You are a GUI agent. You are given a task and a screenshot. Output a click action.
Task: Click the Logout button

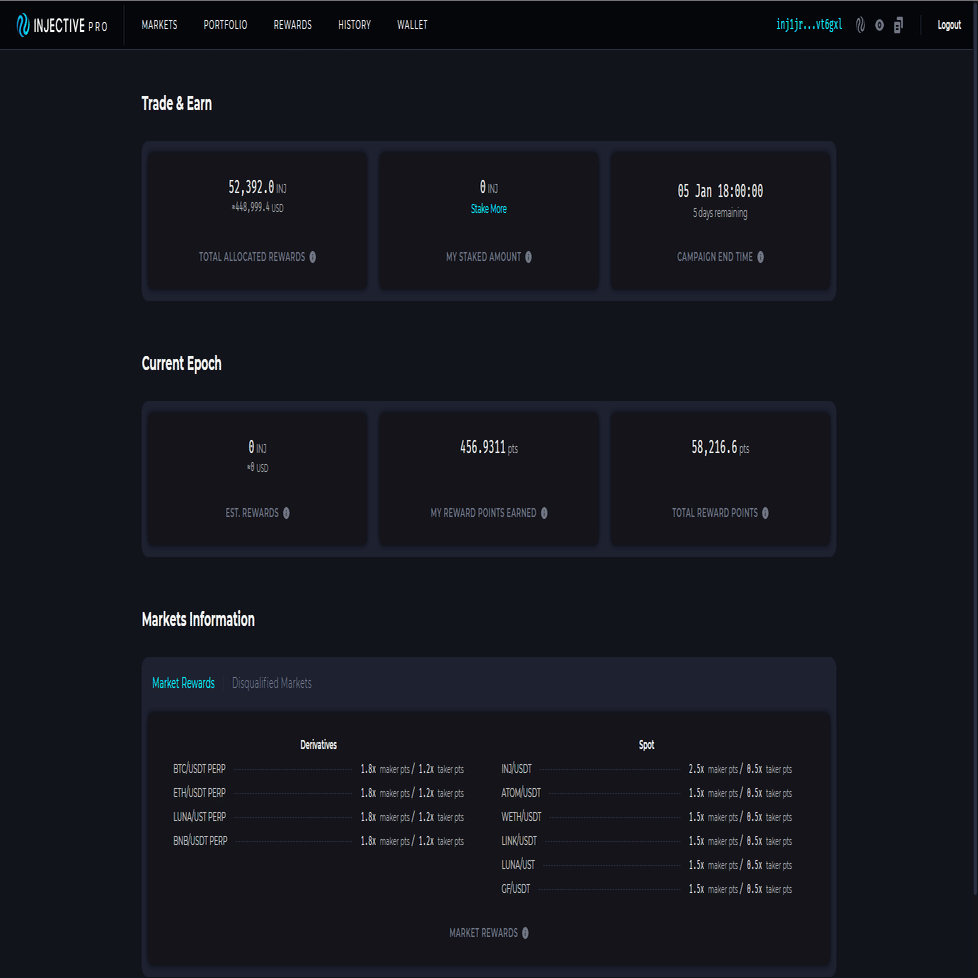pos(949,25)
